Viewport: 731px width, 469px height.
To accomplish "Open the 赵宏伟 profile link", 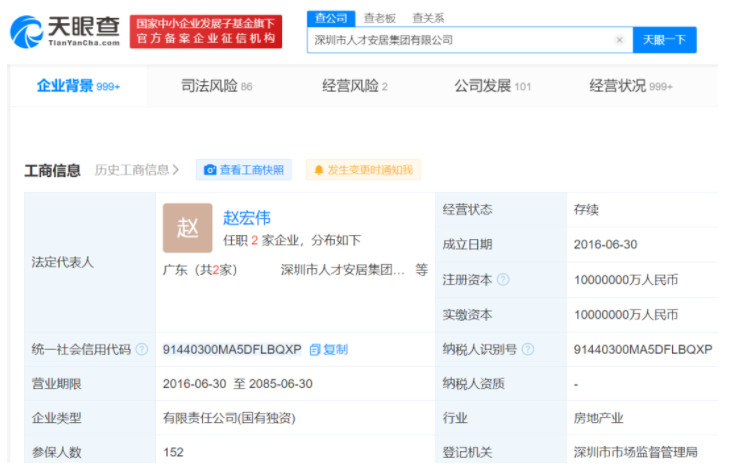I will coord(247,218).
